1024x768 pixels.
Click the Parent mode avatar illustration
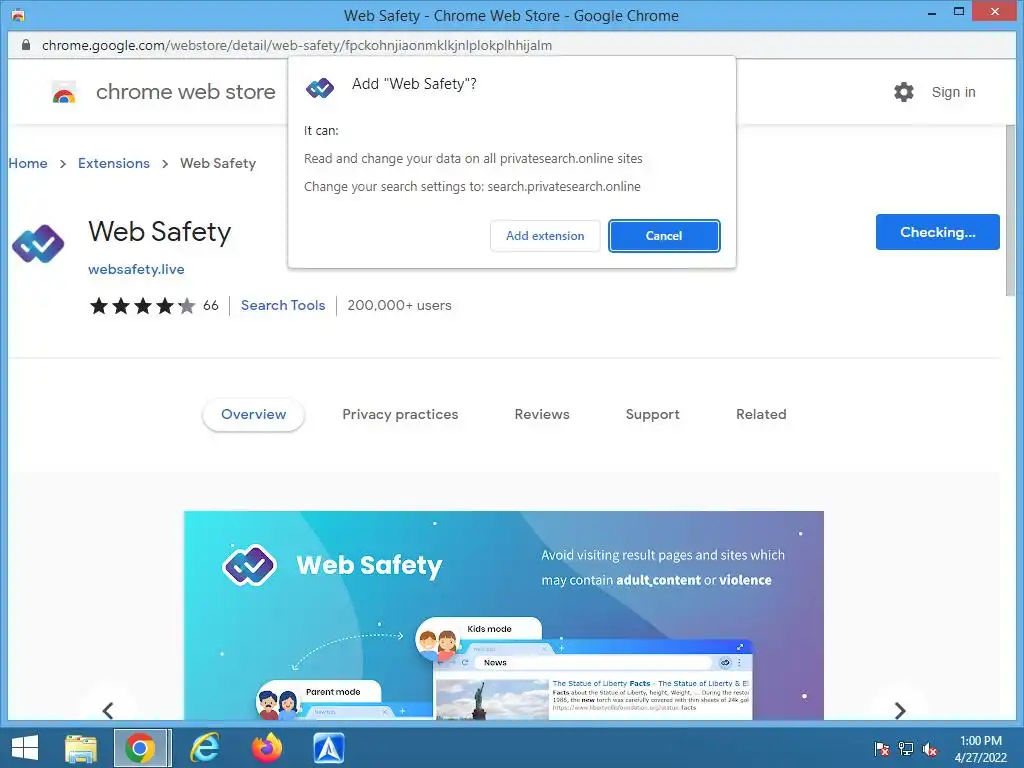pos(278,704)
